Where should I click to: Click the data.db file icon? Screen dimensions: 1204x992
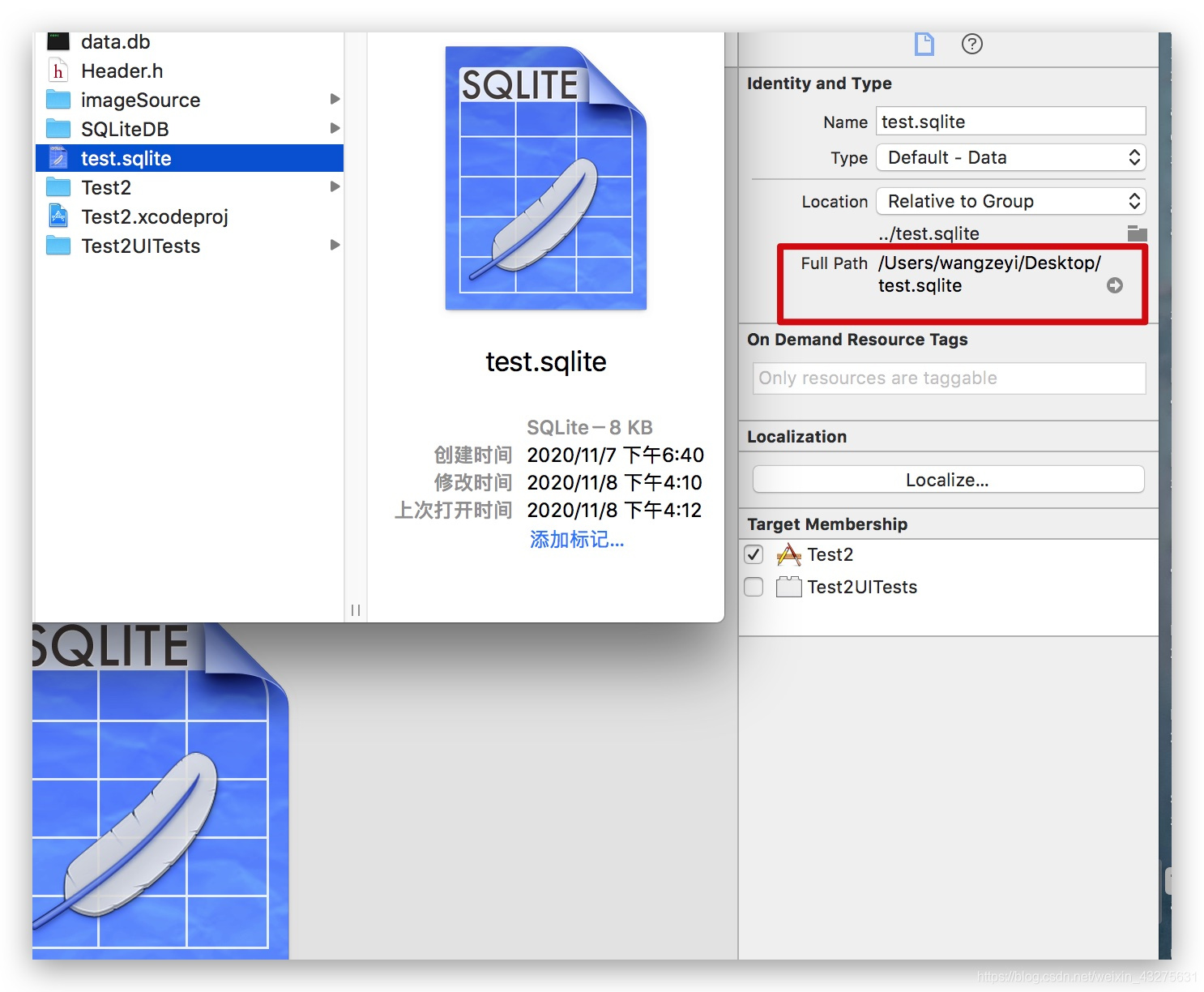coord(58,41)
